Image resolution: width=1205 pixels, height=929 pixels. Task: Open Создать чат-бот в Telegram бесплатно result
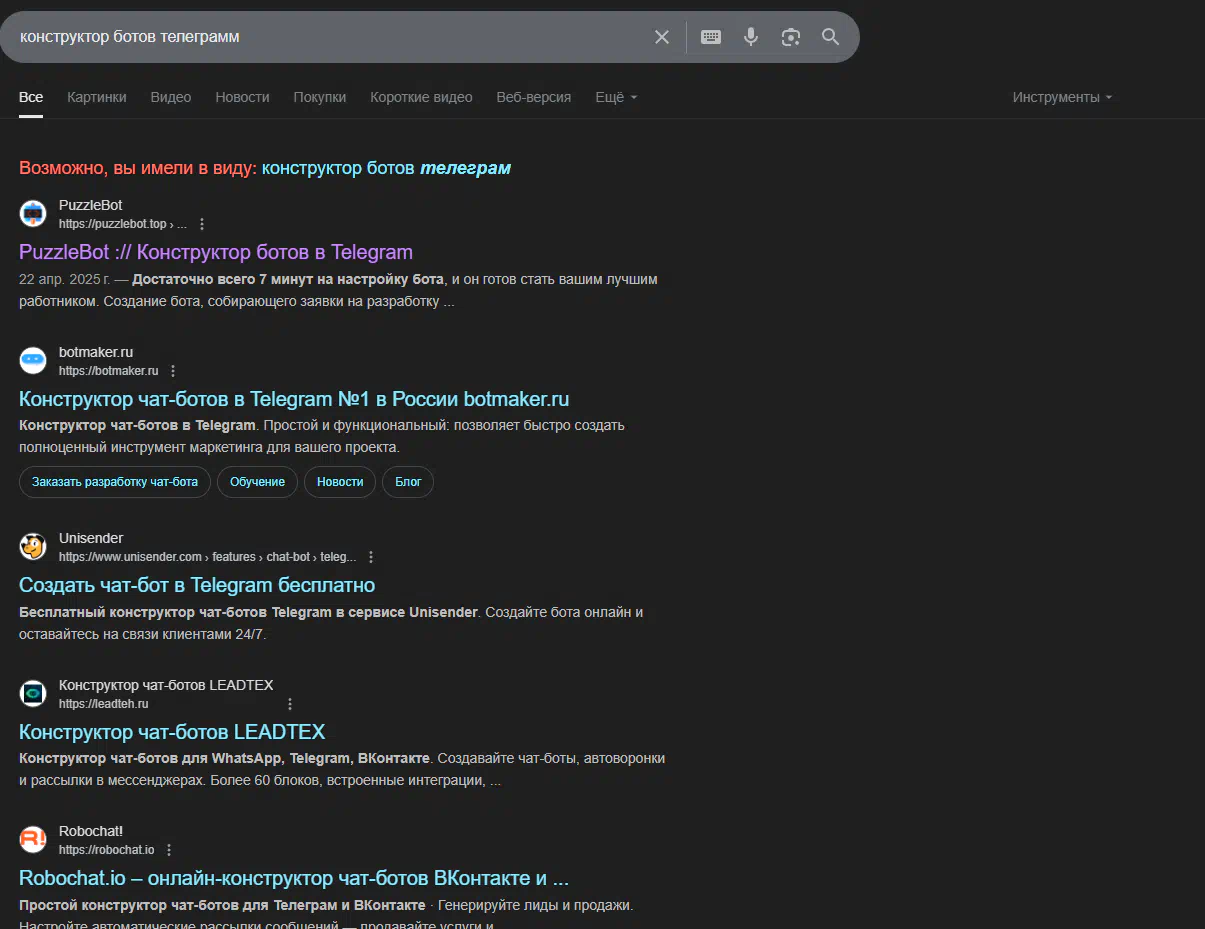(x=197, y=585)
